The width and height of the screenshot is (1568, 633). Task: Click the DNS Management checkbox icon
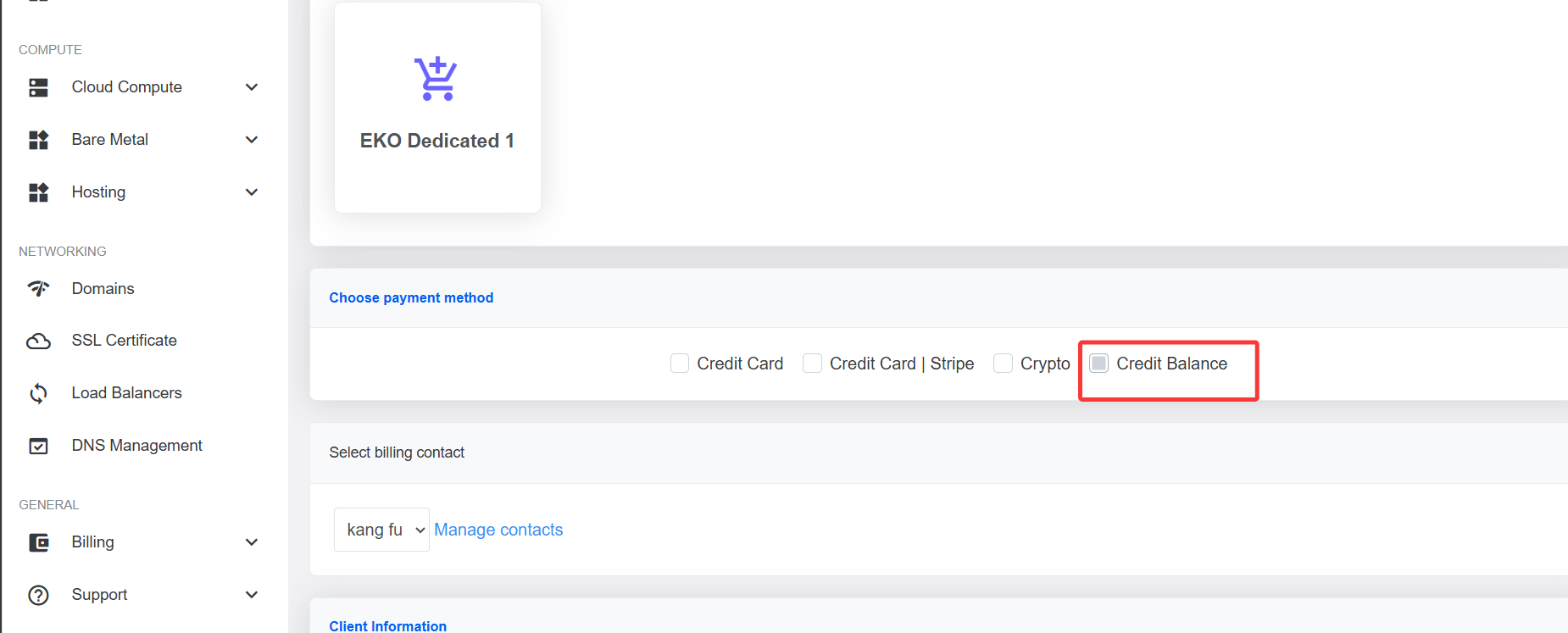coord(38,446)
